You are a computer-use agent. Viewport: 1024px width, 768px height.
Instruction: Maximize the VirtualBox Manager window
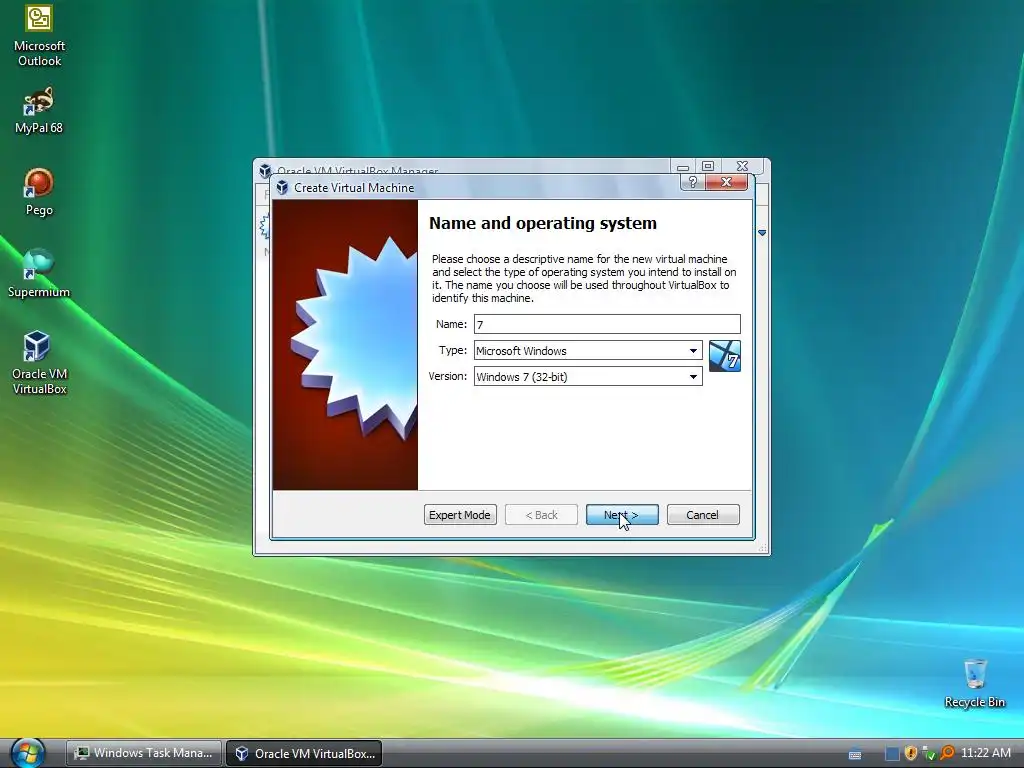pyautogui.click(x=707, y=166)
